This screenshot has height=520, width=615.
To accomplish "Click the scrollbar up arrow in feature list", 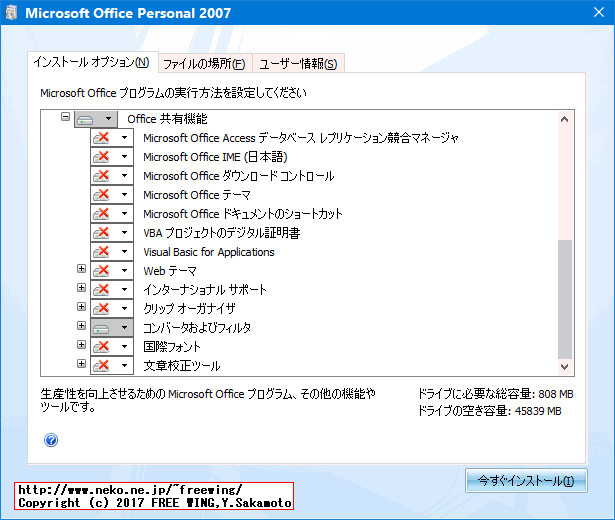I will click(564, 120).
